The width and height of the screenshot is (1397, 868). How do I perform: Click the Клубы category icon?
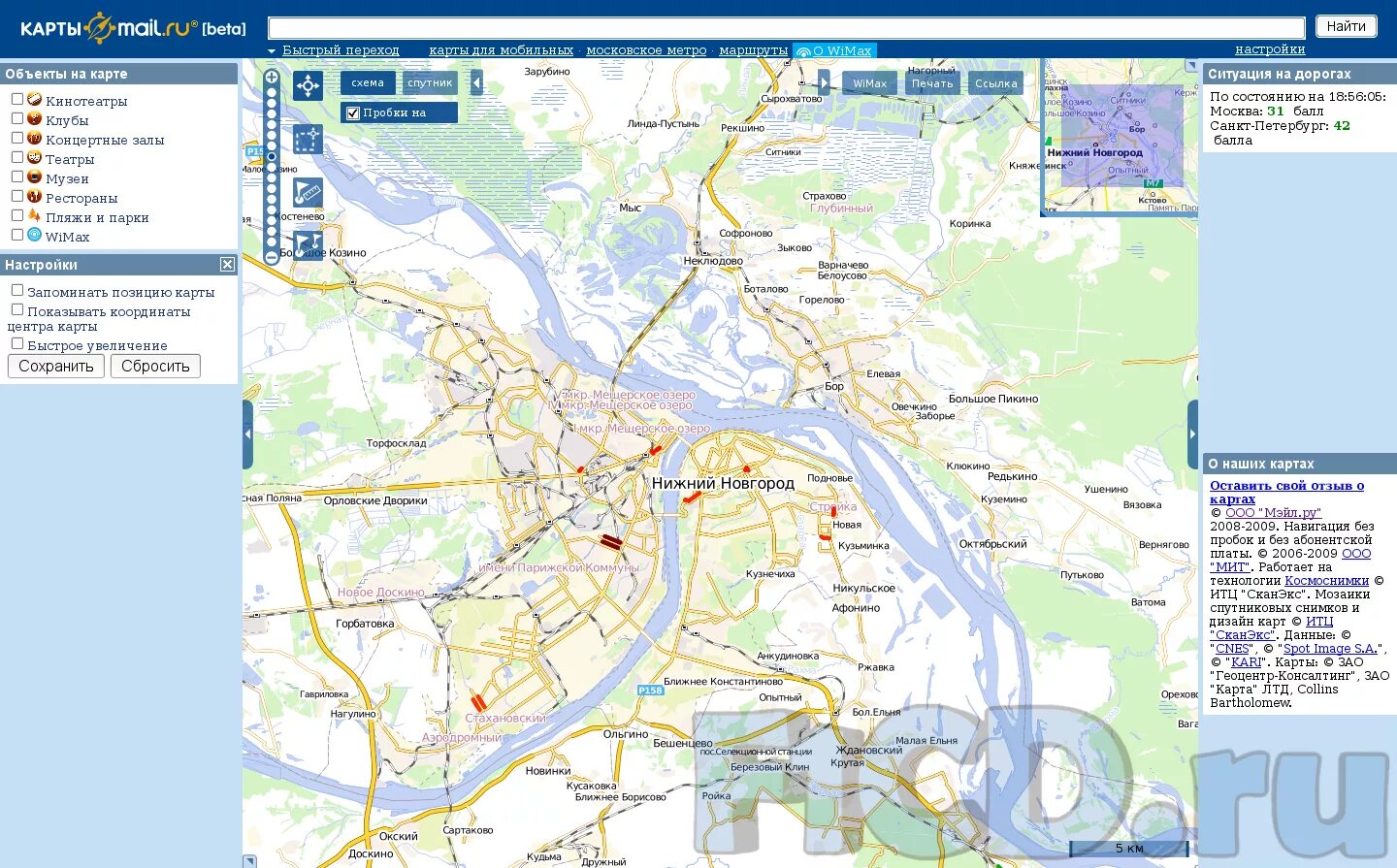pos(34,118)
